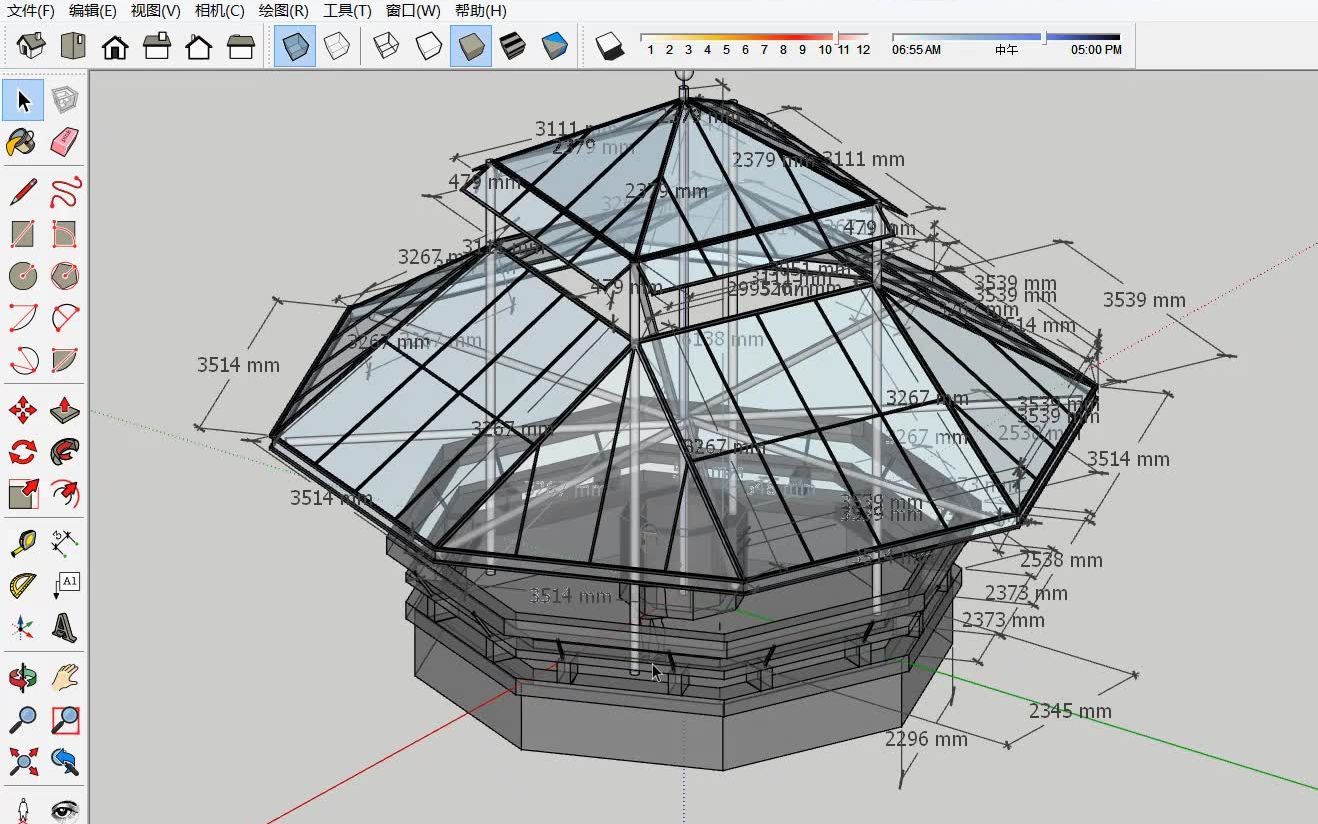Select the 3 Point Arc tool
1318x824 pixels.
click(23, 359)
